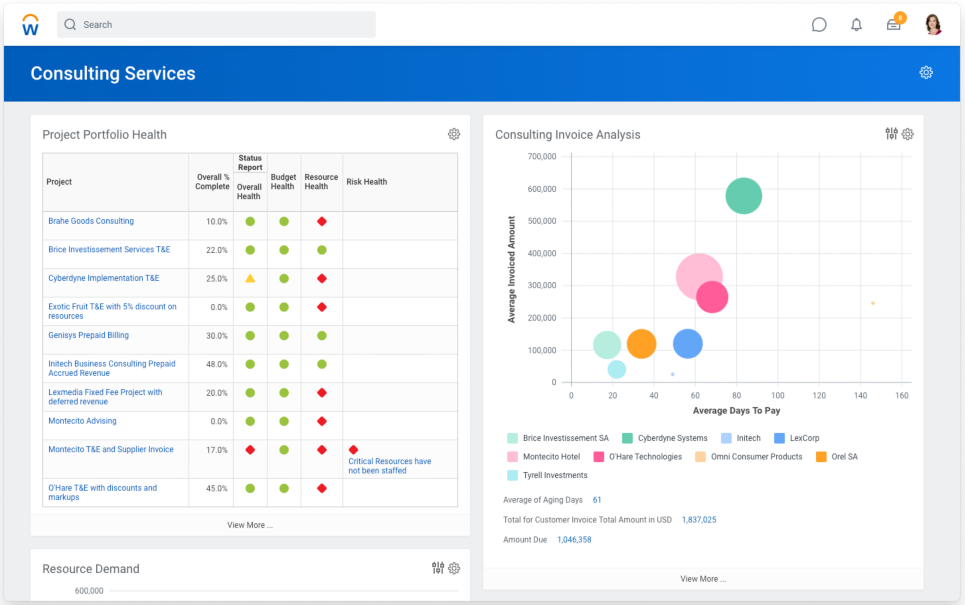This screenshot has width=965, height=605.
Task: Click green Resource Health dot for Genisys Prepaid
Action: [x=321, y=336]
